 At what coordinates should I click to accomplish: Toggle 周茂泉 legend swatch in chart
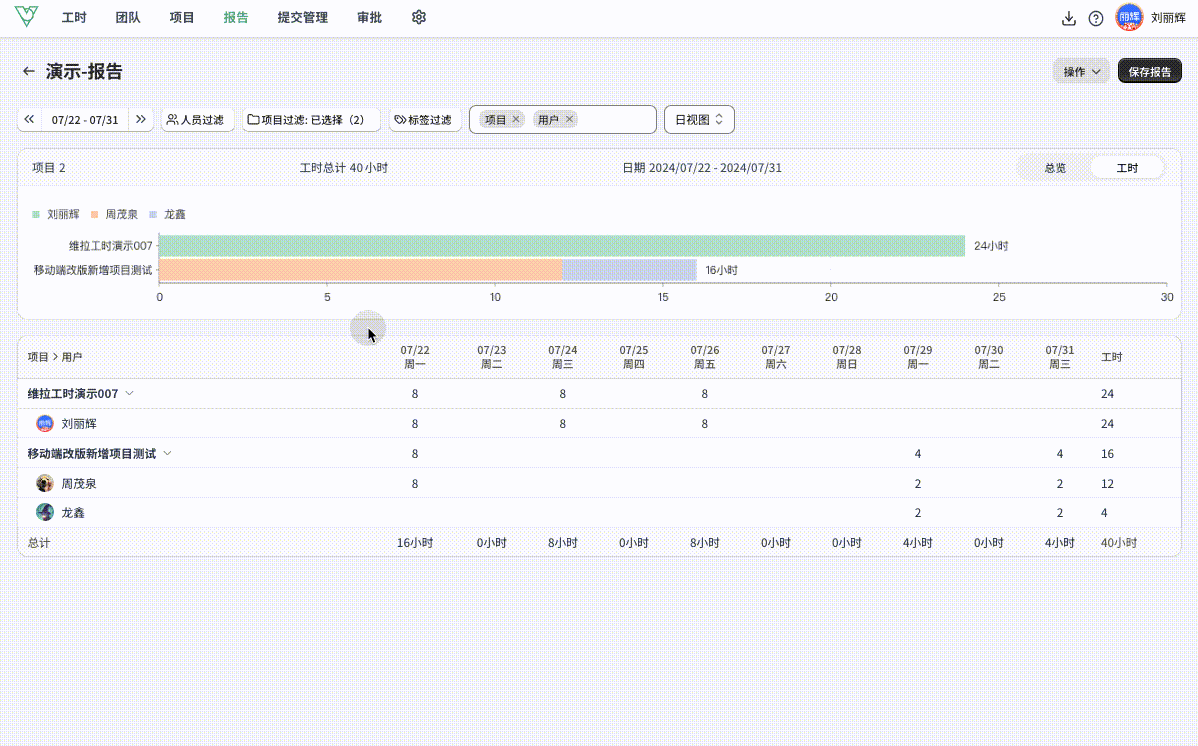tap(94, 215)
